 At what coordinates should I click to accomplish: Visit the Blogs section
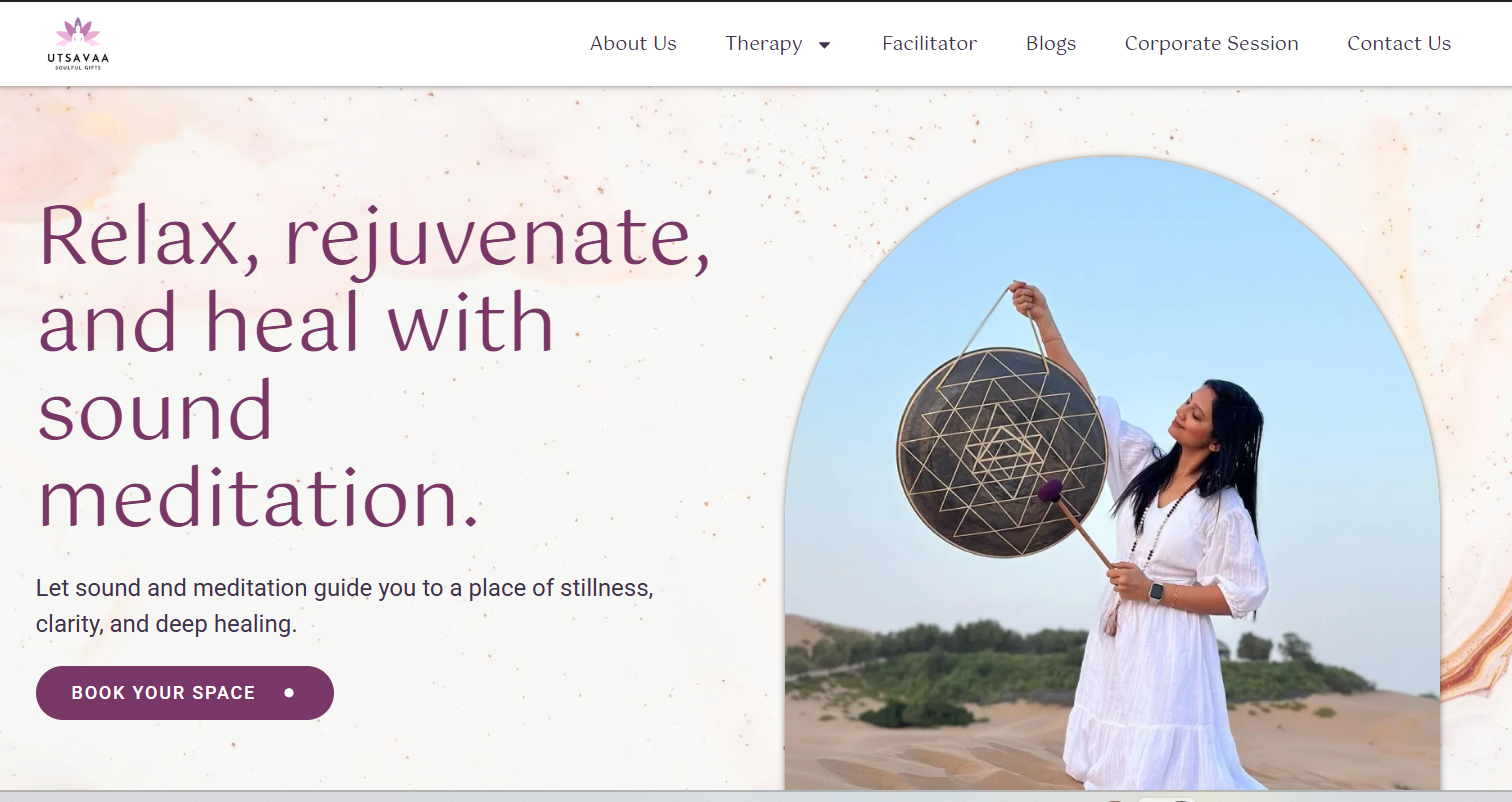point(1051,43)
